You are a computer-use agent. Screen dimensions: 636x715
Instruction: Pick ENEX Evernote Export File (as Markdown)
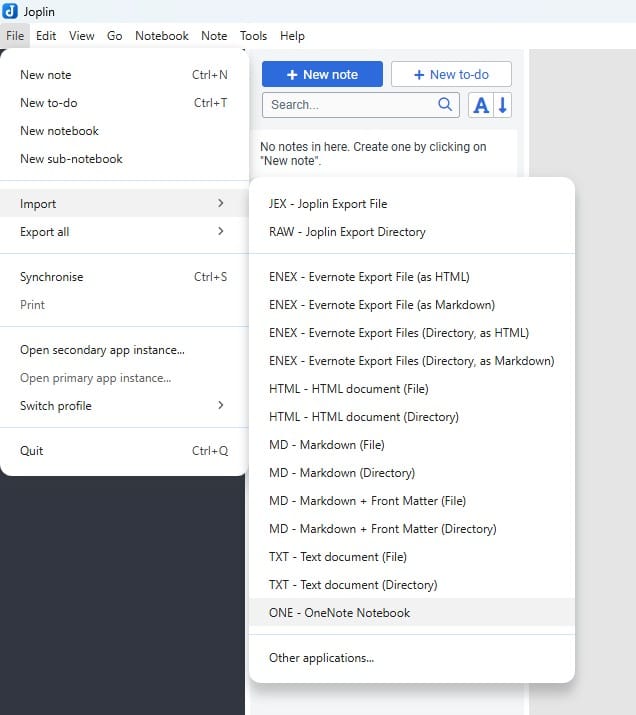point(381,305)
